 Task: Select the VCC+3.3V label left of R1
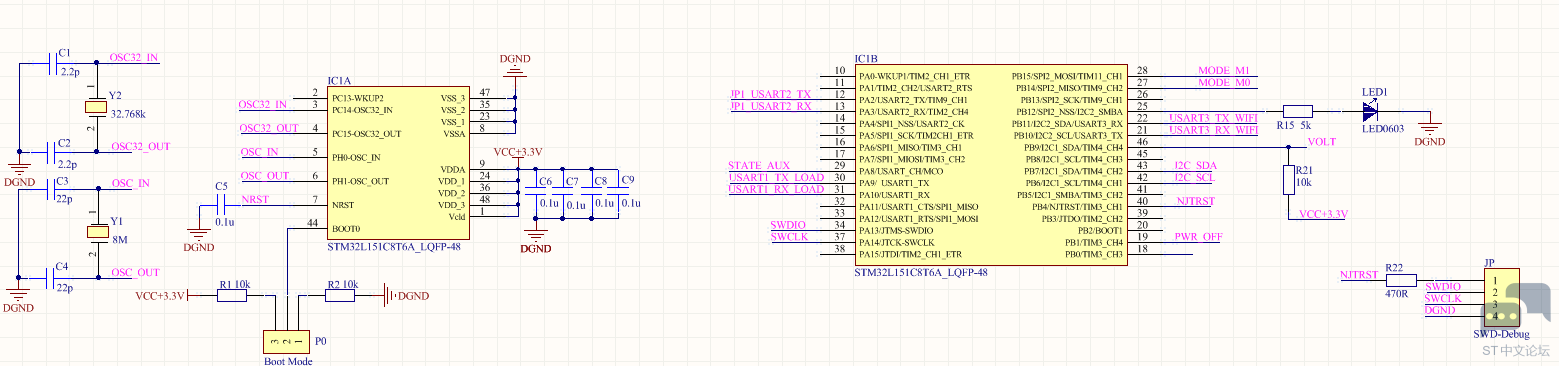point(160,296)
